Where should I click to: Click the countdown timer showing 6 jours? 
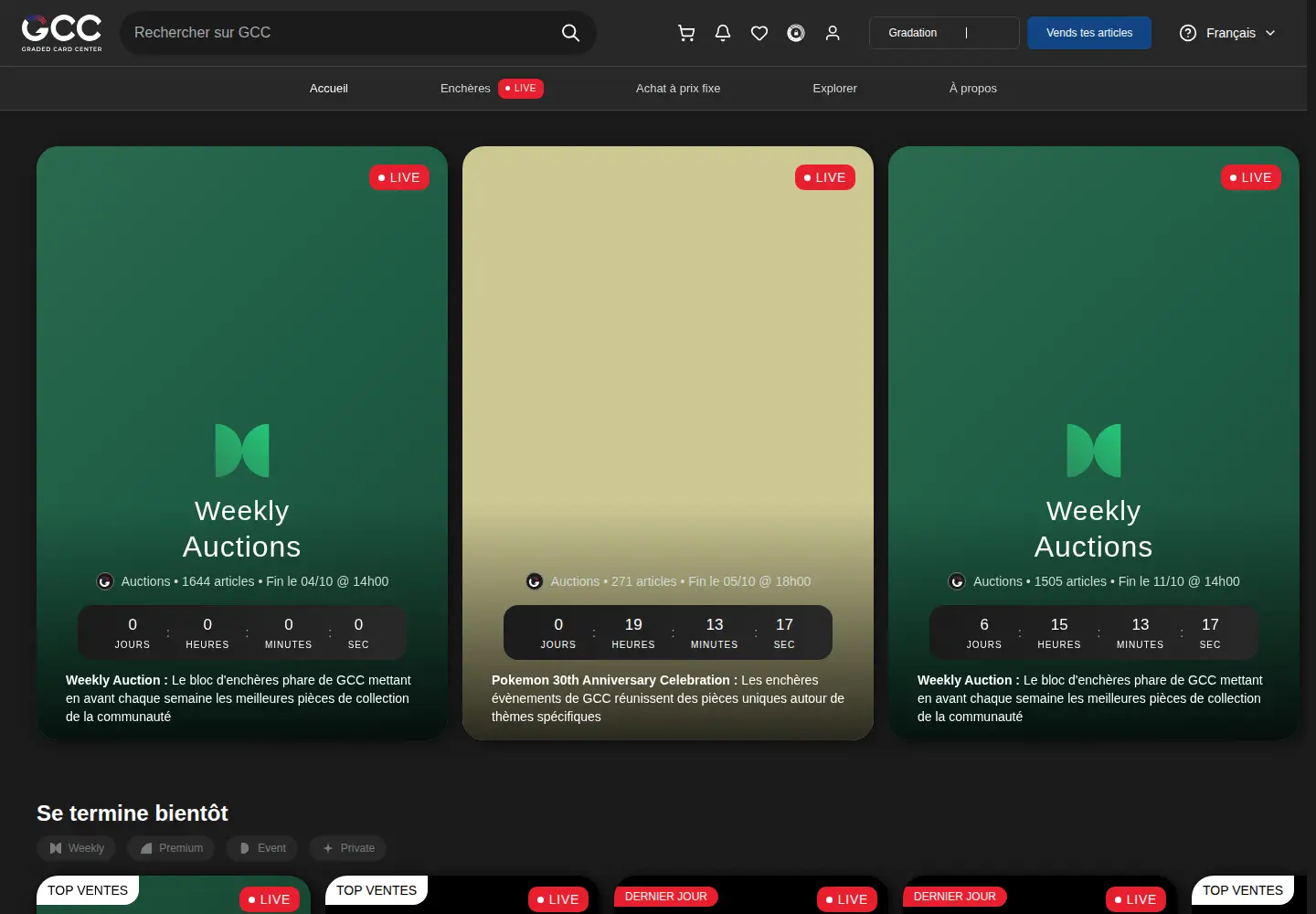[x=1094, y=632]
